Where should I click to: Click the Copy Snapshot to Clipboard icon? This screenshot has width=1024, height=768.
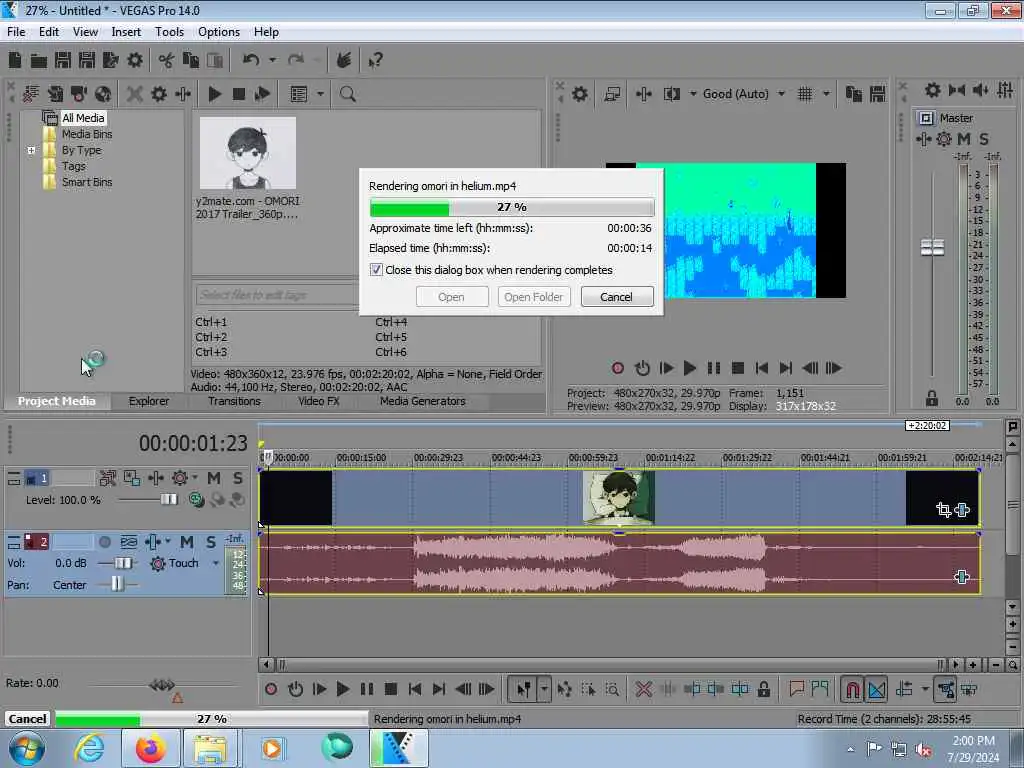point(854,94)
